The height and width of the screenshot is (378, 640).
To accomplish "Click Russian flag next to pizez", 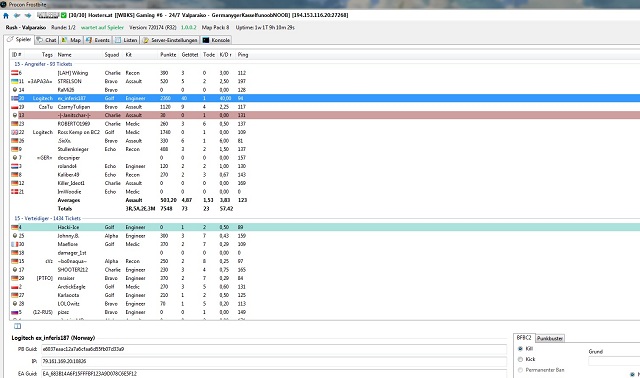I will (x=14, y=312).
